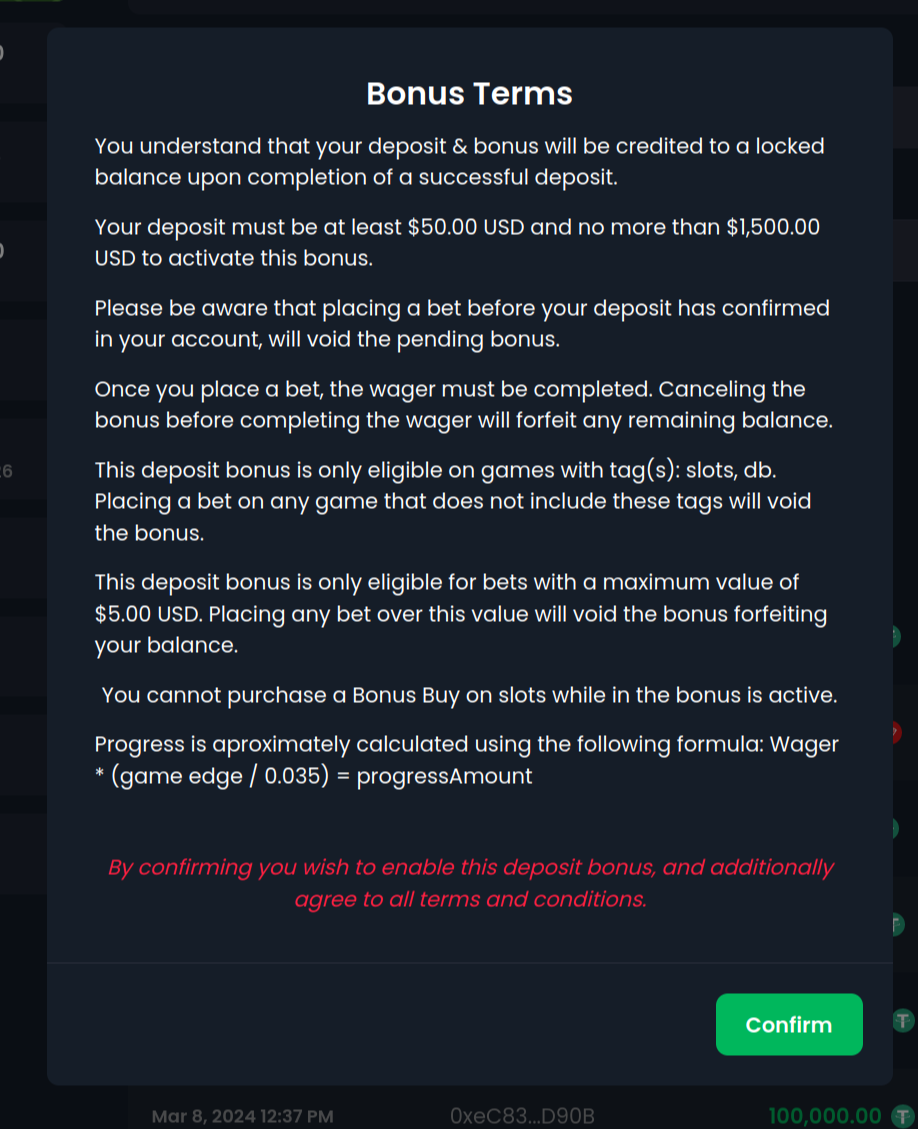
Task: Click the 'void the pending bonus' paragraph
Action: pos(462,323)
